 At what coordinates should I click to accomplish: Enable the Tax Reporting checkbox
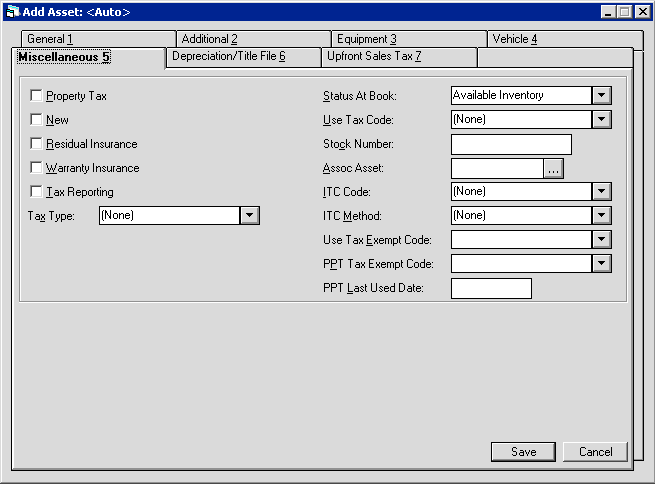point(36,192)
